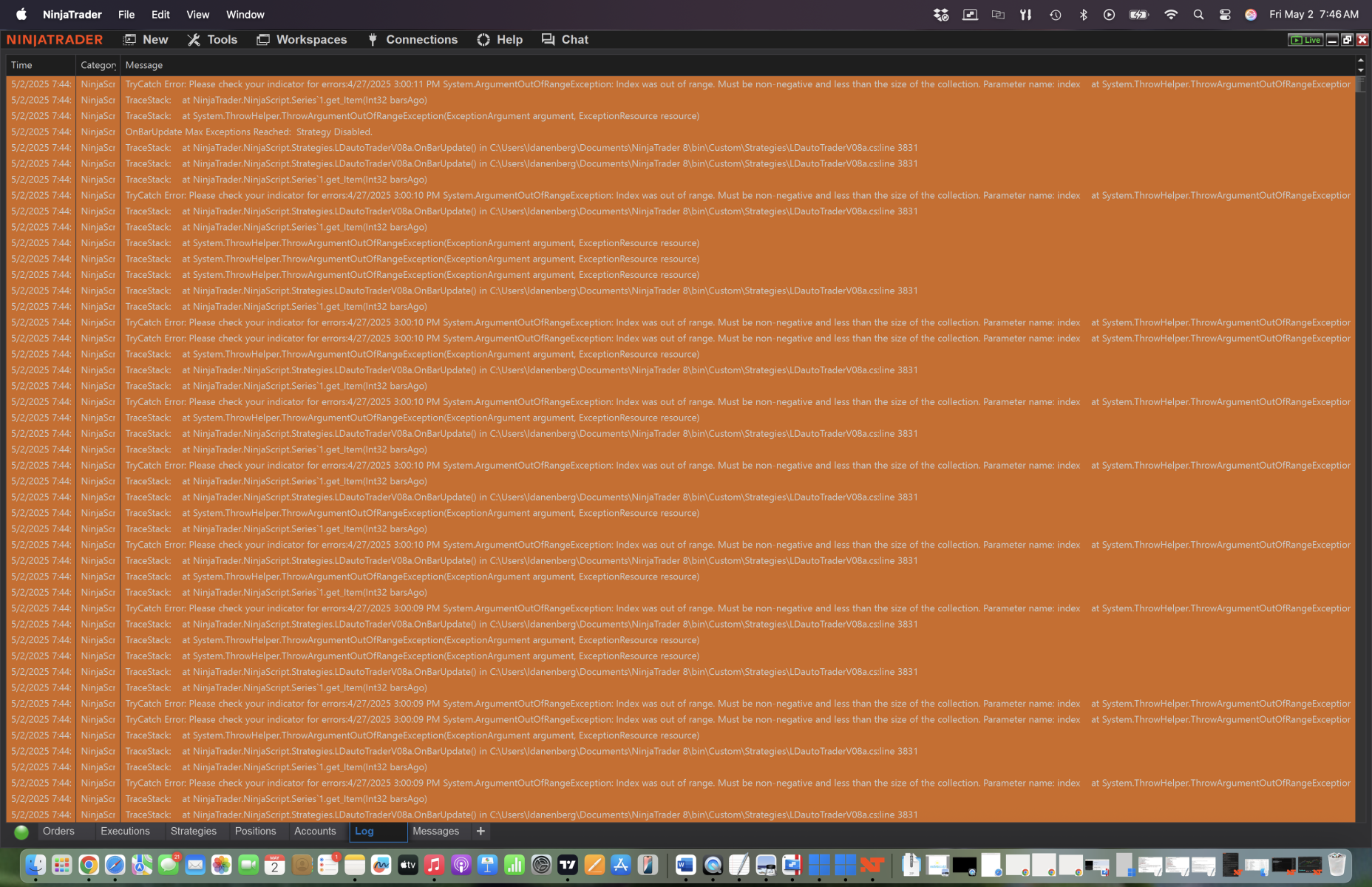Image resolution: width=1372 pixels, height=887 pixels.
Task: Open Safari from the Dock
Action: (115, 864)
